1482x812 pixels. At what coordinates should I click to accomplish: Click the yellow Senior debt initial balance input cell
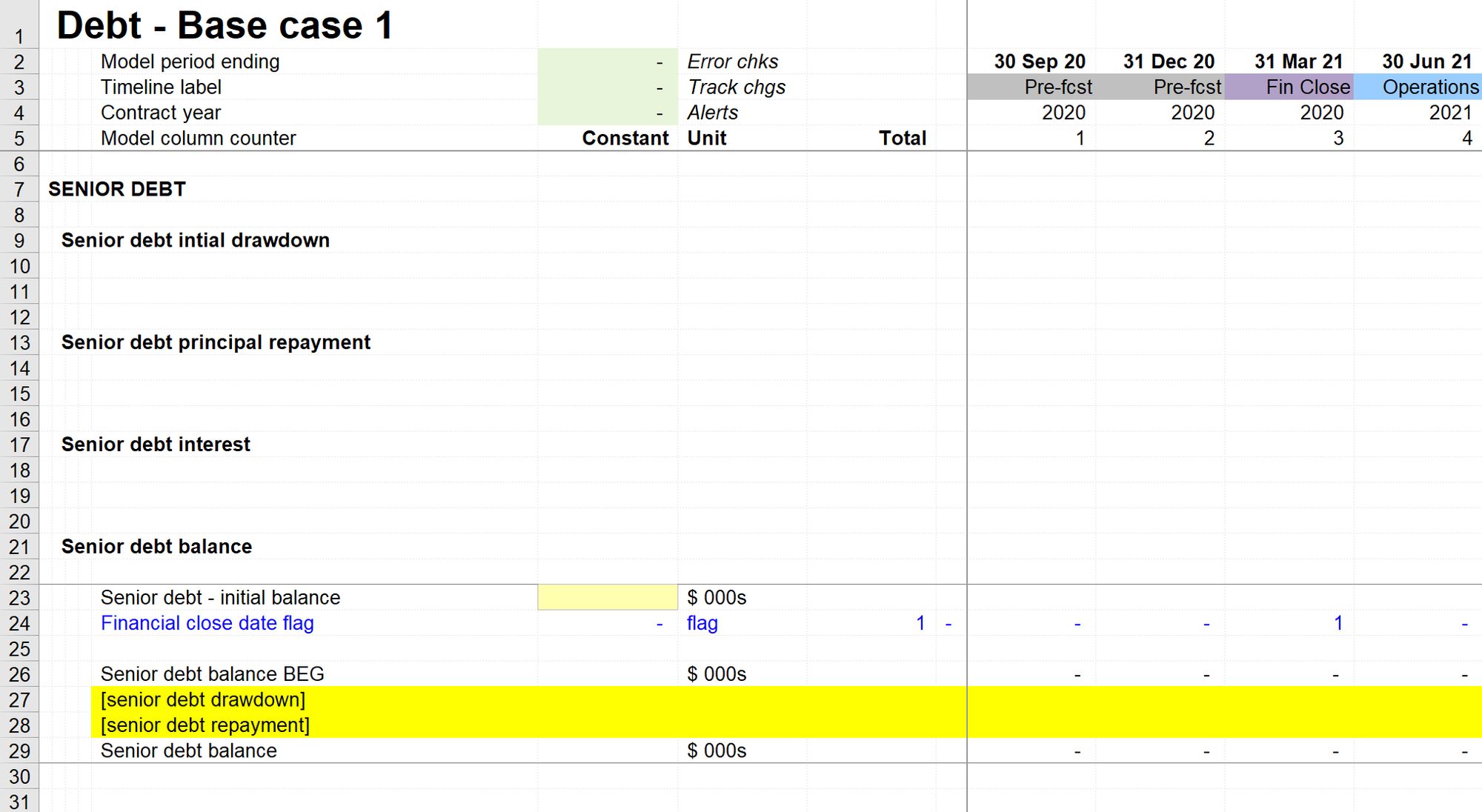[x=607, y=597]
